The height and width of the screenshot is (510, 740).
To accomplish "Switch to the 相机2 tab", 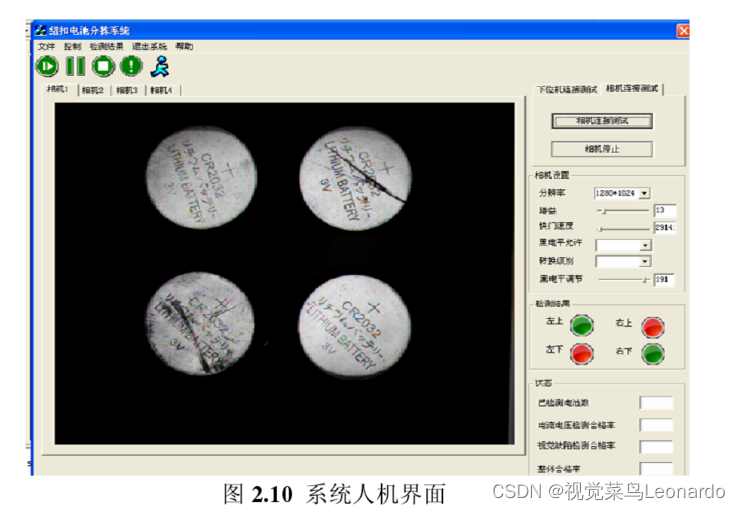I will point(92,90).
